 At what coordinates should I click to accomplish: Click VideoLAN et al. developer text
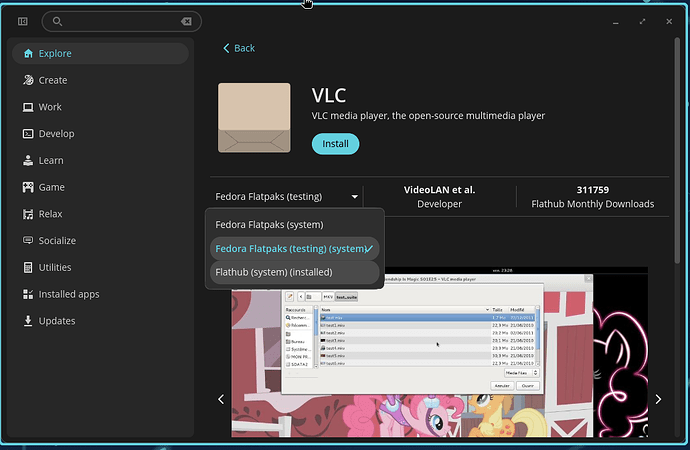tap(439, 190)
